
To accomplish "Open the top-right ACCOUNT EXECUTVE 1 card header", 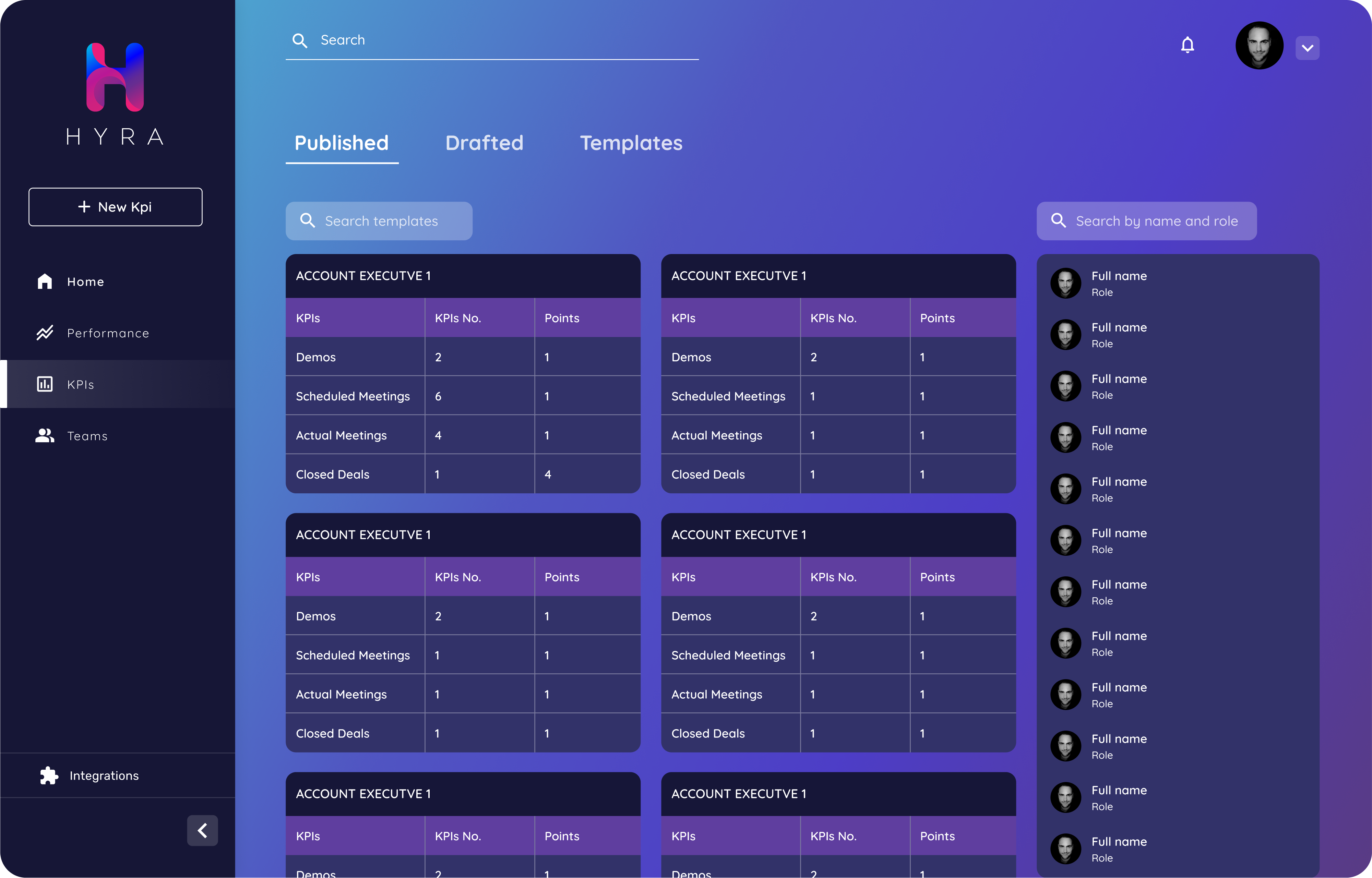I will click(x=838, y=276).
